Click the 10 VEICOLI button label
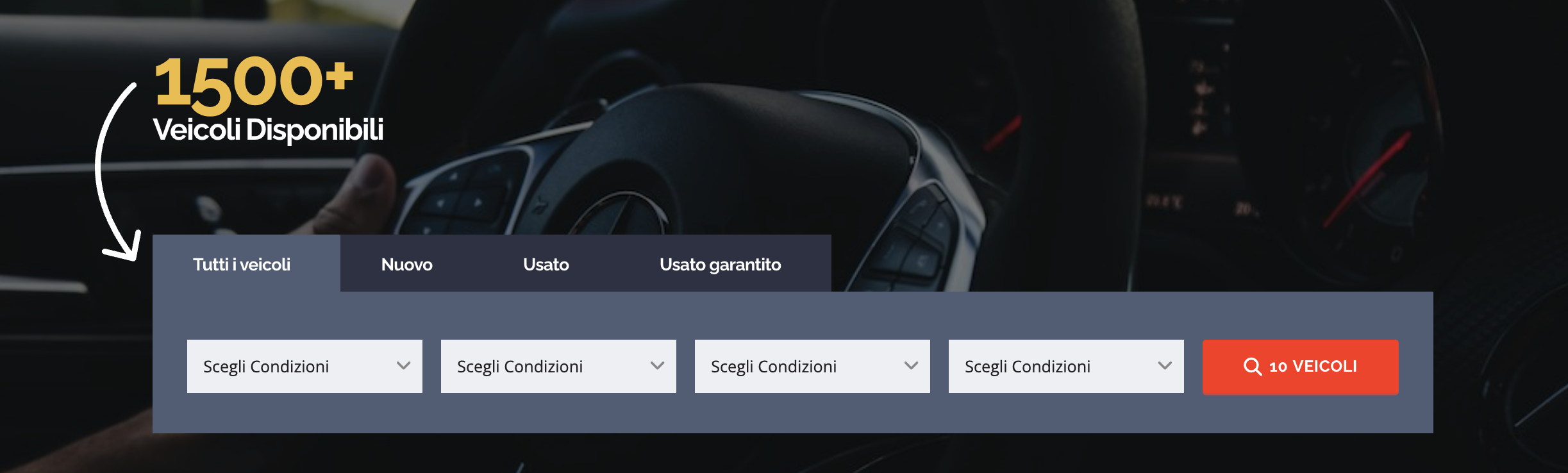The image size is (1568, 473). [x=1313, y=367]
